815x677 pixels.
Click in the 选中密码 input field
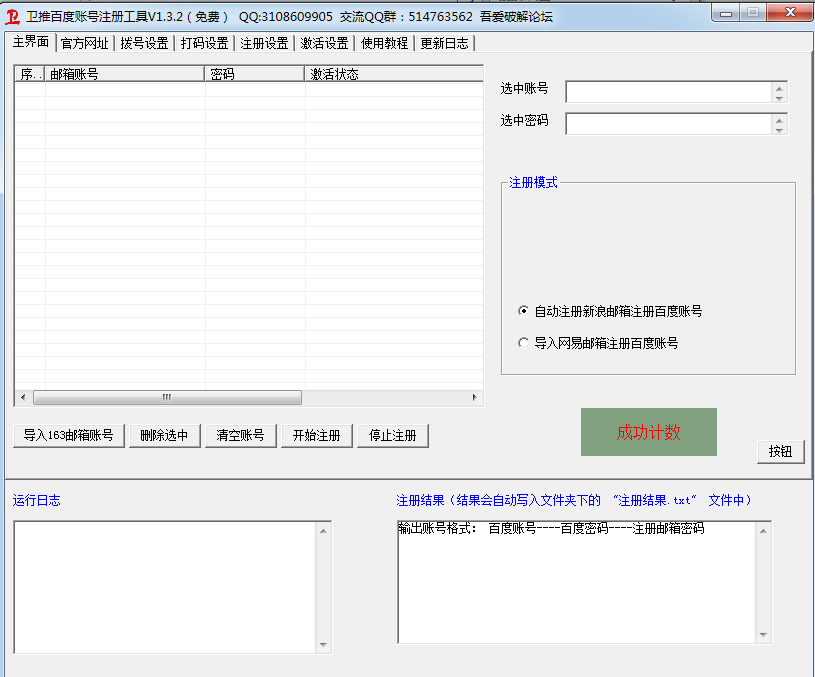(669, 124)
